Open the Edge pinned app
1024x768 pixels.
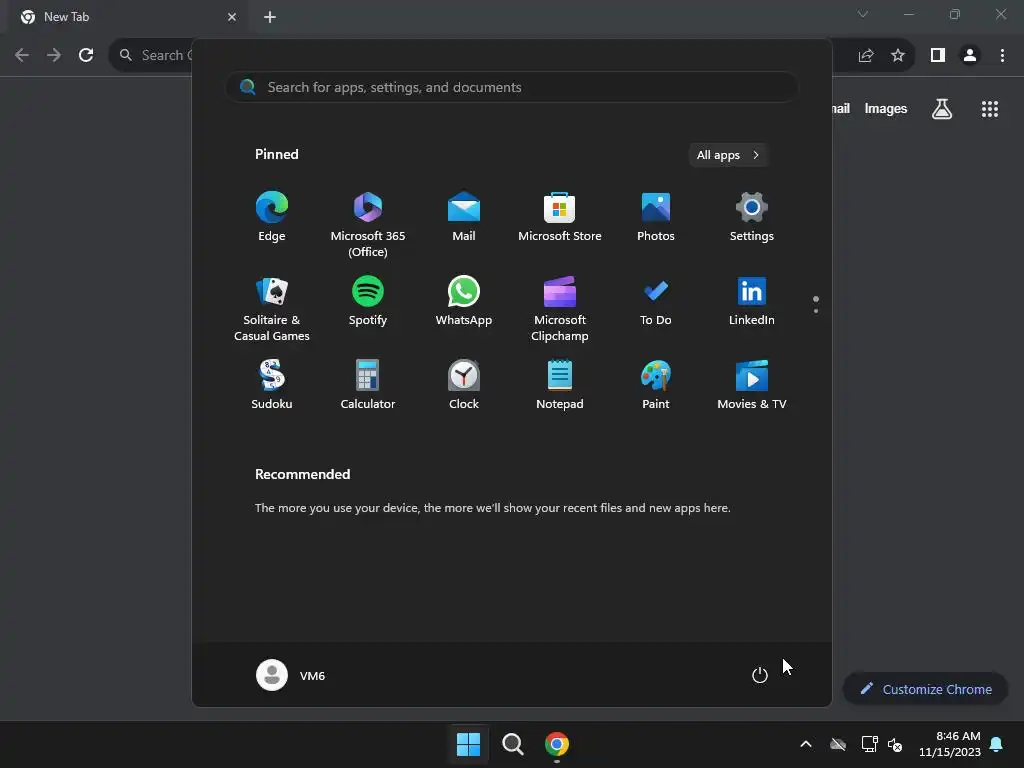pos(272,217)
